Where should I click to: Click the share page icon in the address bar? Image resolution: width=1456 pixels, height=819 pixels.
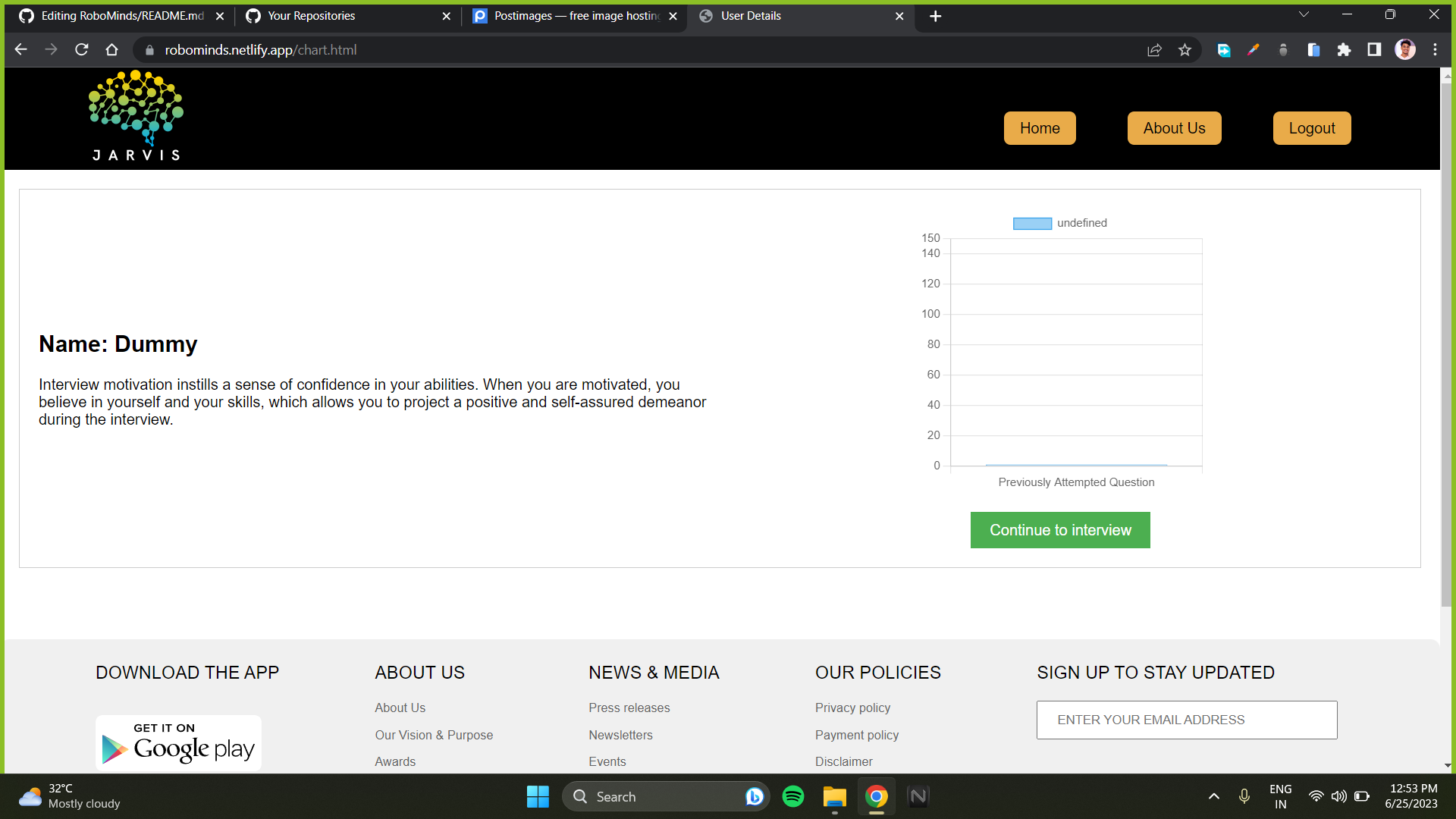(x=1154, y=50)
